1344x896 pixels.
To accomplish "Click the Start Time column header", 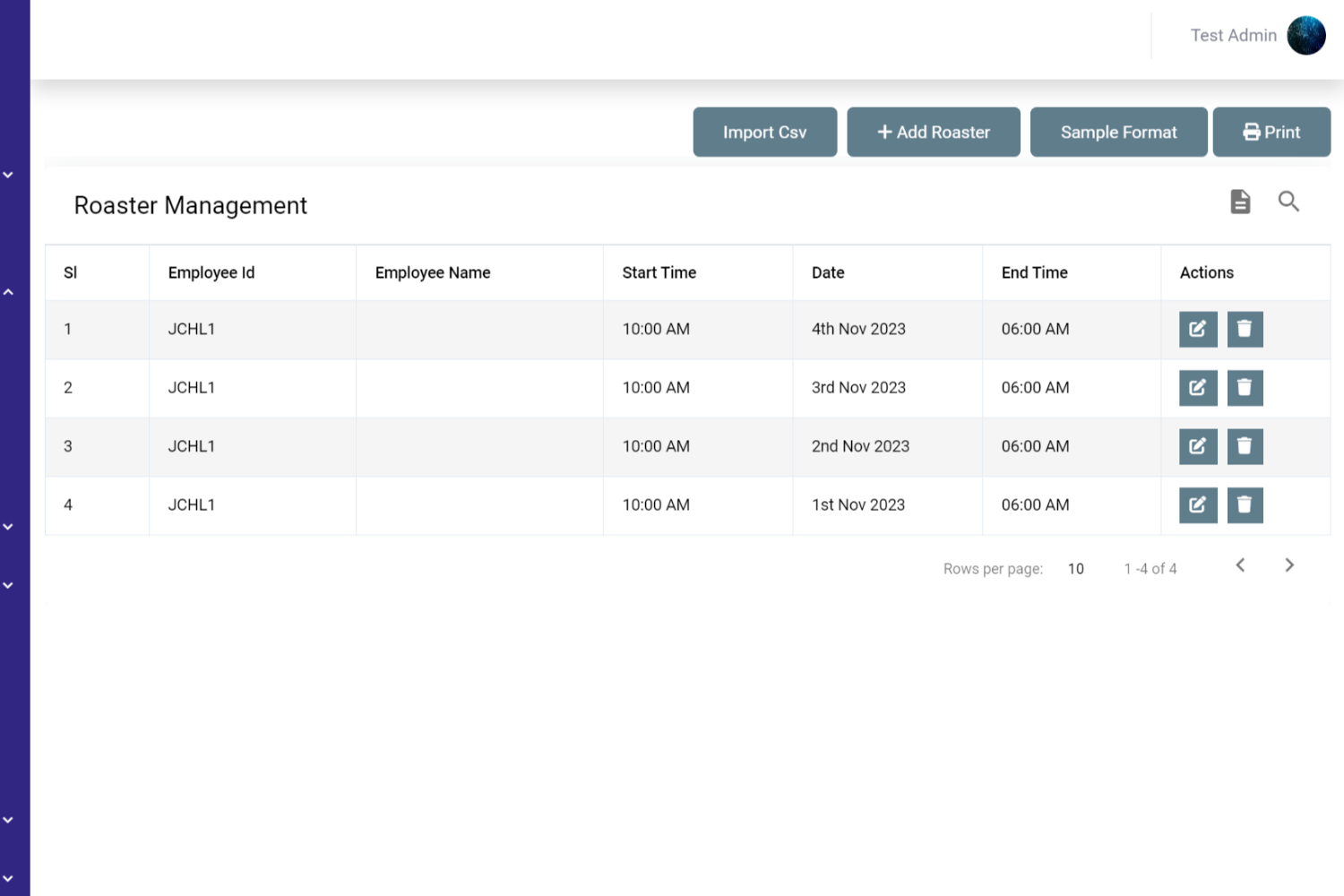I will (659, 272).
